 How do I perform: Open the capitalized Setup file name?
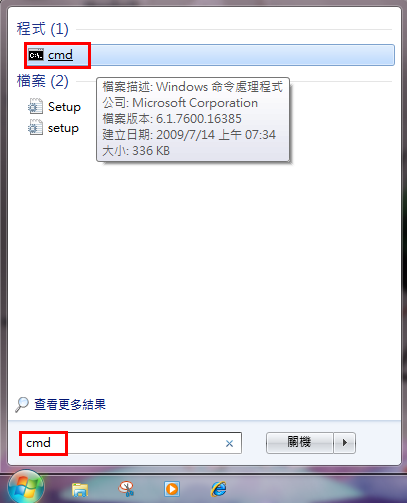click(64, 107)
